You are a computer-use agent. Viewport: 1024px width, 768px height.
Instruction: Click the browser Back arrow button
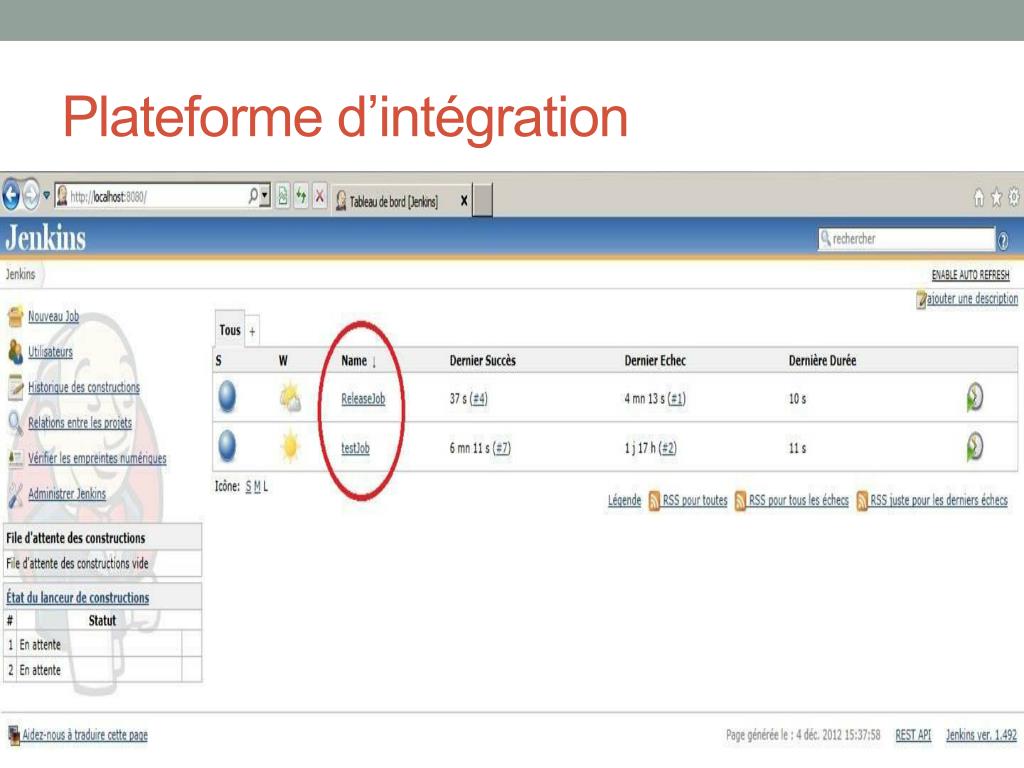tap(11, 195)
